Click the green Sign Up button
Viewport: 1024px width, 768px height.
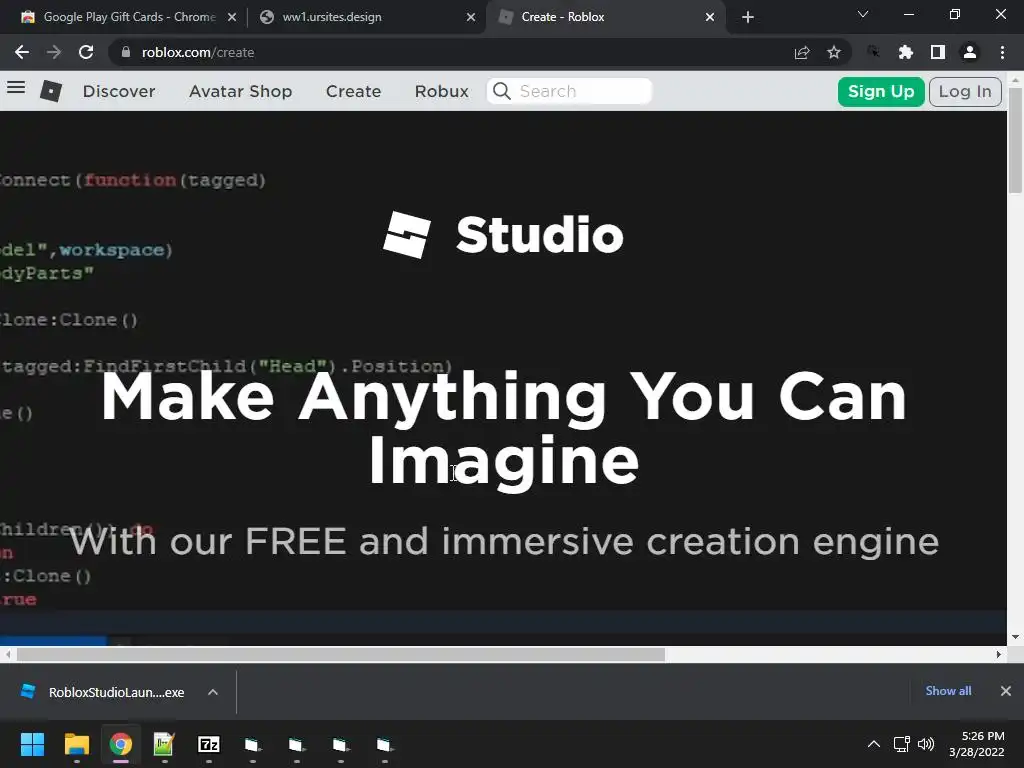coord(881,91)
